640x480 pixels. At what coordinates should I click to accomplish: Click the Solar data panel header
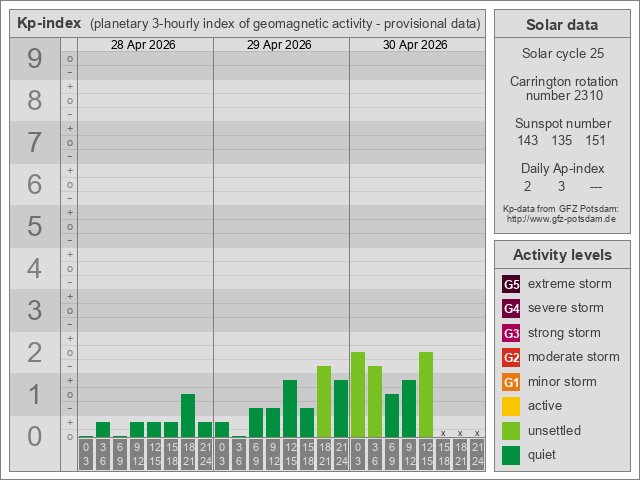pos(561,25)
